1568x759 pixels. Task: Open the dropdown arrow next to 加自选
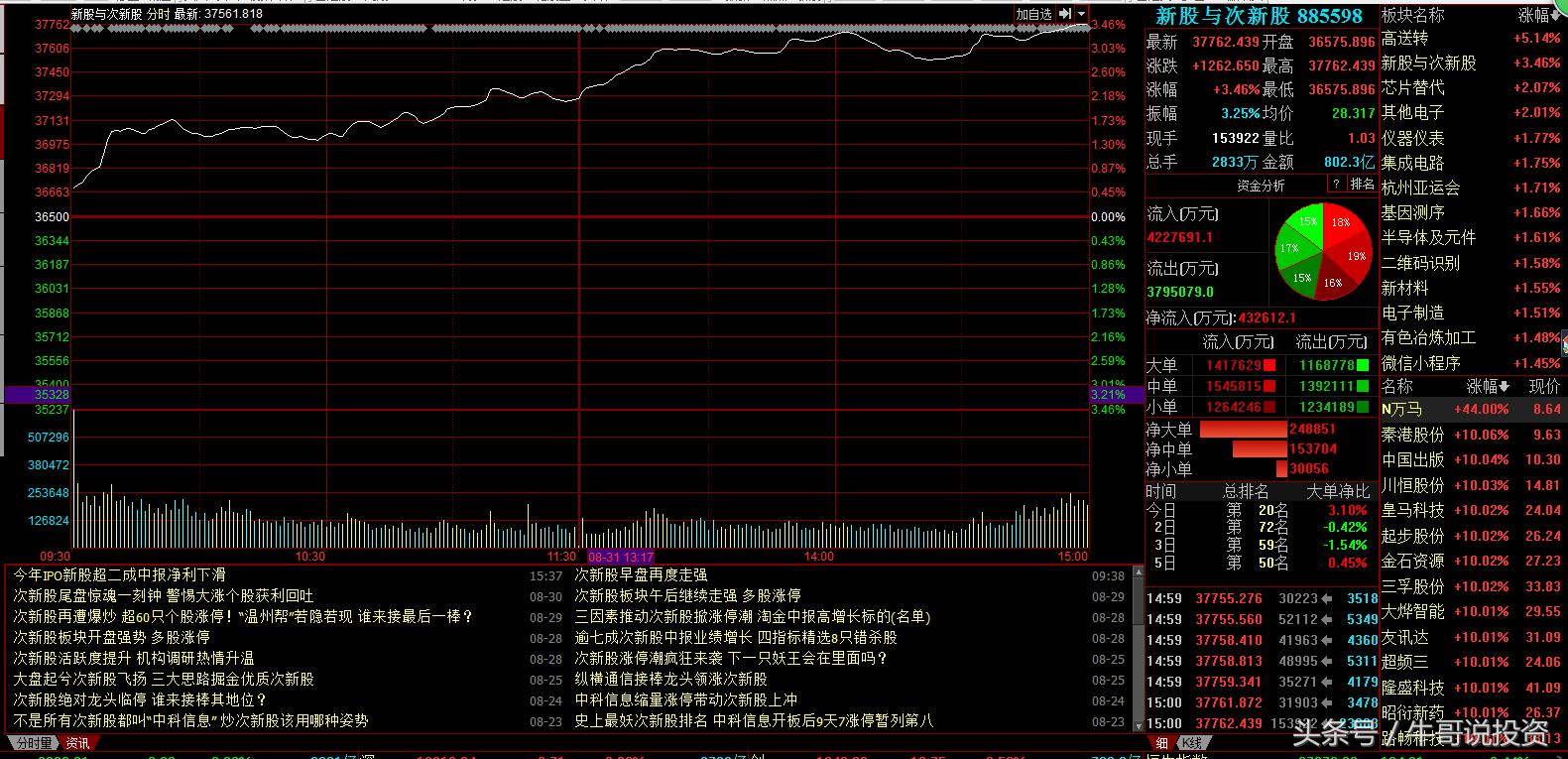coord(1081,14)
